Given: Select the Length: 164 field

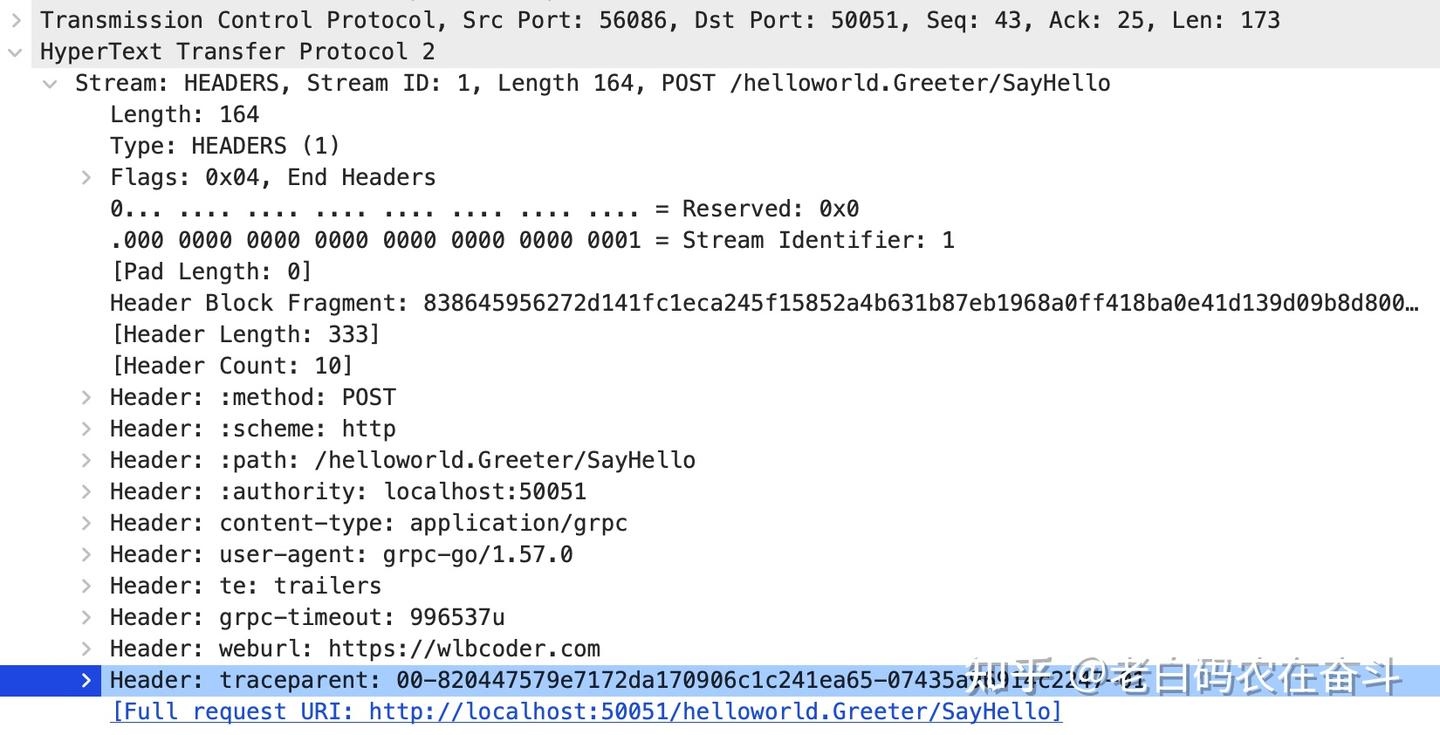Looking at the screenshot, I should pos(184,115).
